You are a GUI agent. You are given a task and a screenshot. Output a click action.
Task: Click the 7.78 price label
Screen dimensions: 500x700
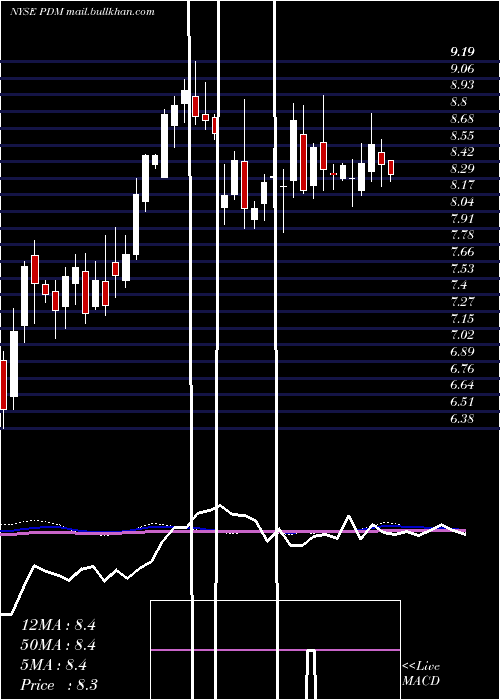[x=462, y=235]
